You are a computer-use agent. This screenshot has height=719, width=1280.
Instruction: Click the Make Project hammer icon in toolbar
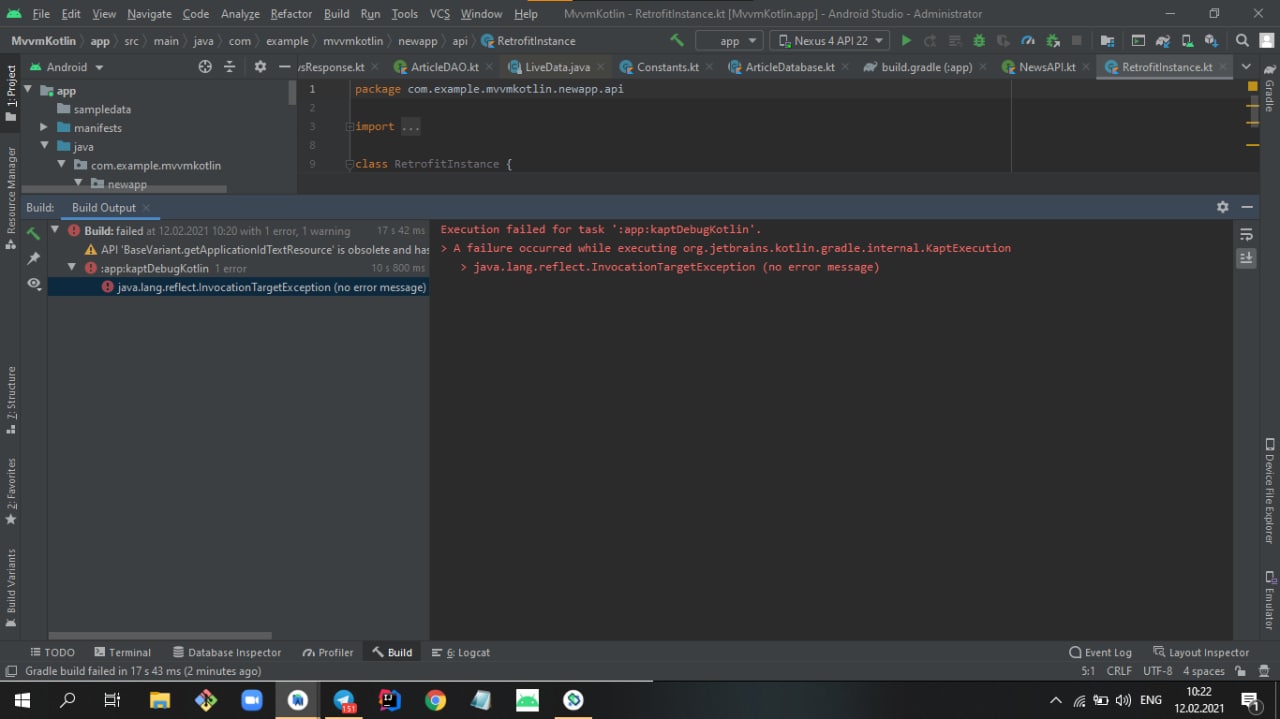pyautogui.click(x=677, y=41)
